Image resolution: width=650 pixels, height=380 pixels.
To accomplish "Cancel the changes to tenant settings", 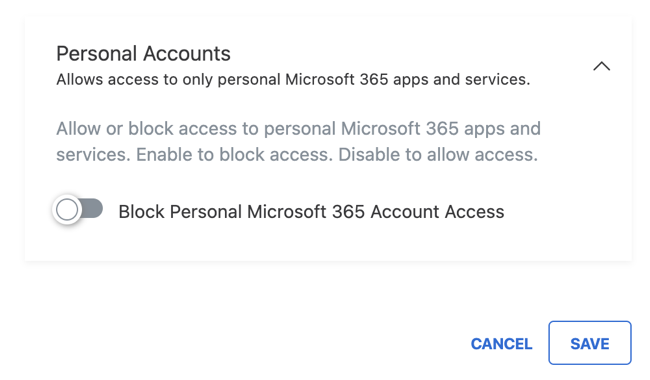I will [x=501, y=344].
